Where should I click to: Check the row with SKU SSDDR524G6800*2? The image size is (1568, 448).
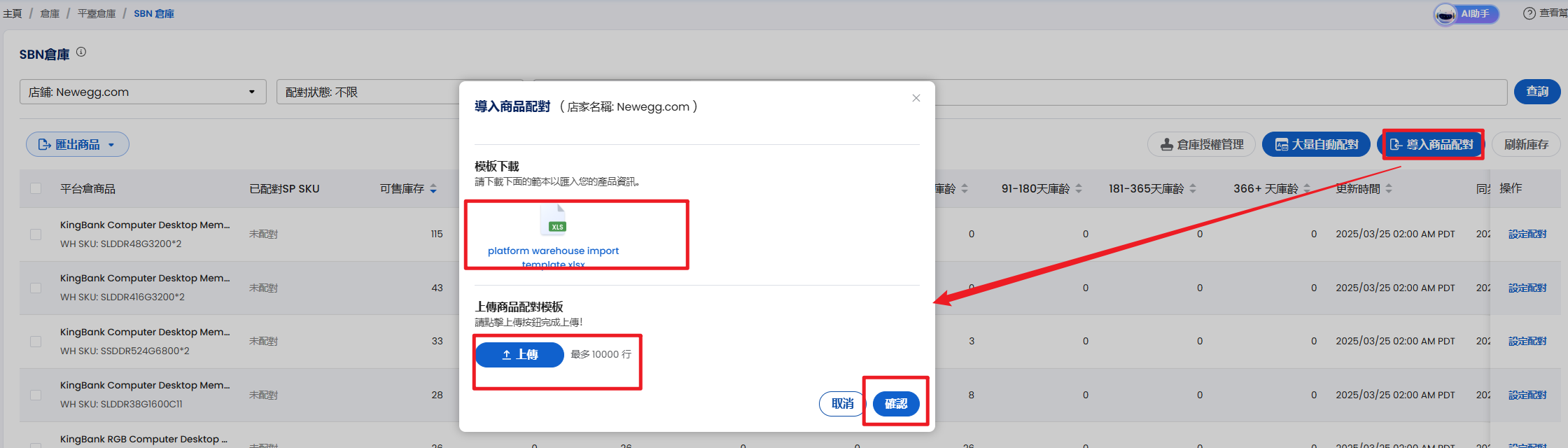click(36, 342)
